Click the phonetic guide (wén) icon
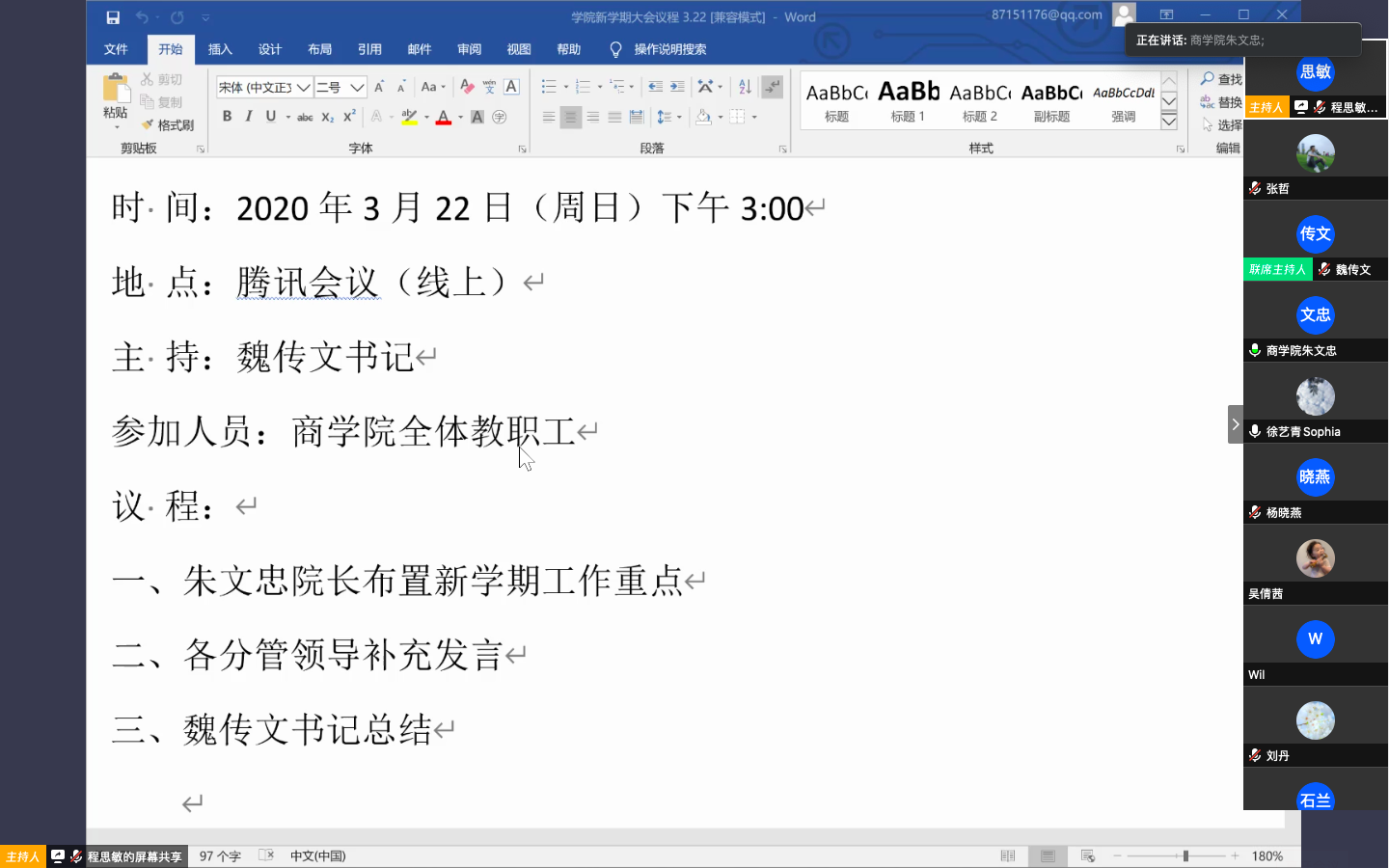 pos(489,87)
